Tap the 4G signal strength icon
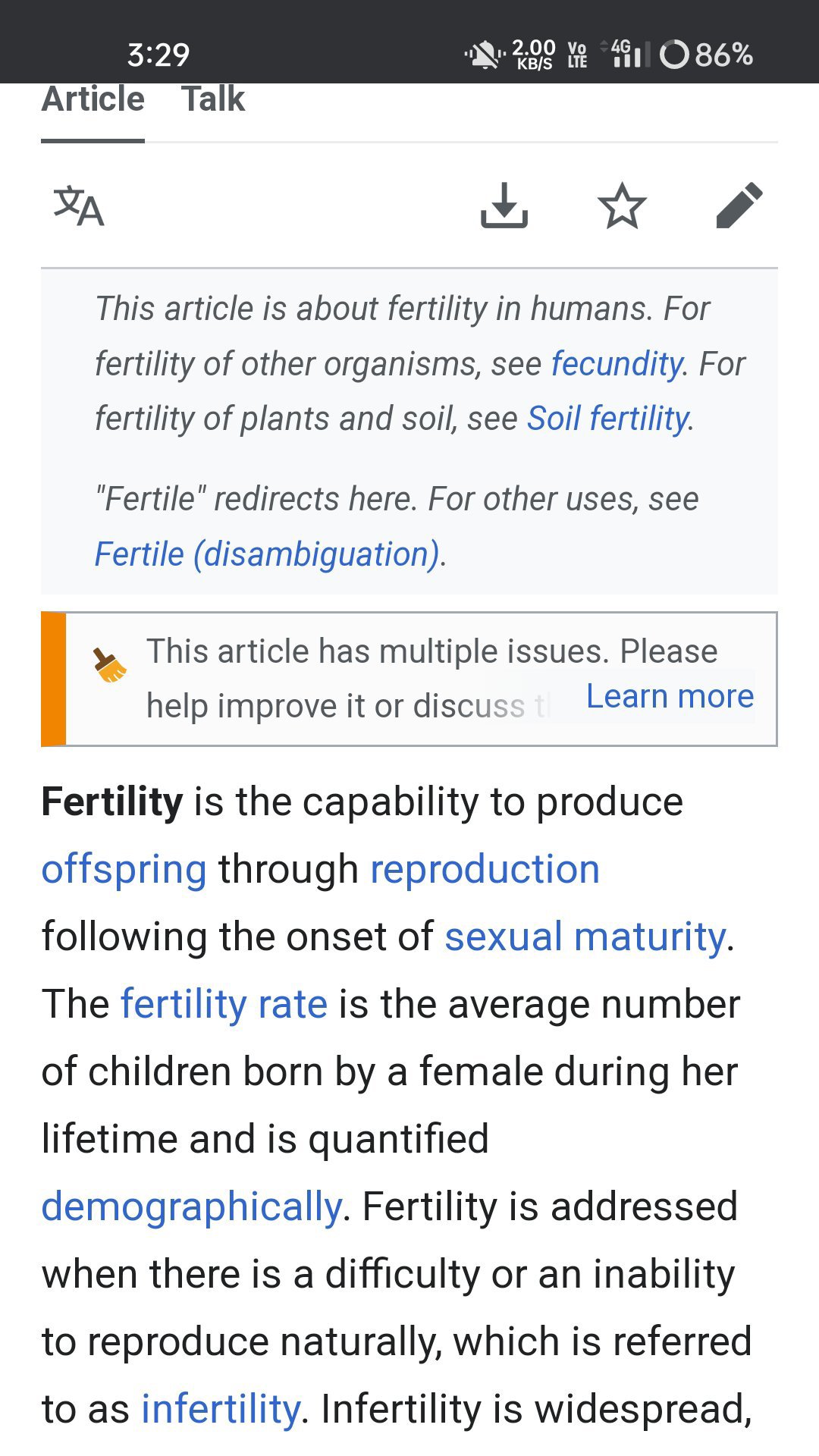The height and width of the screenshot is (1456, 819). pyautogui.click(x=627, y=55)
